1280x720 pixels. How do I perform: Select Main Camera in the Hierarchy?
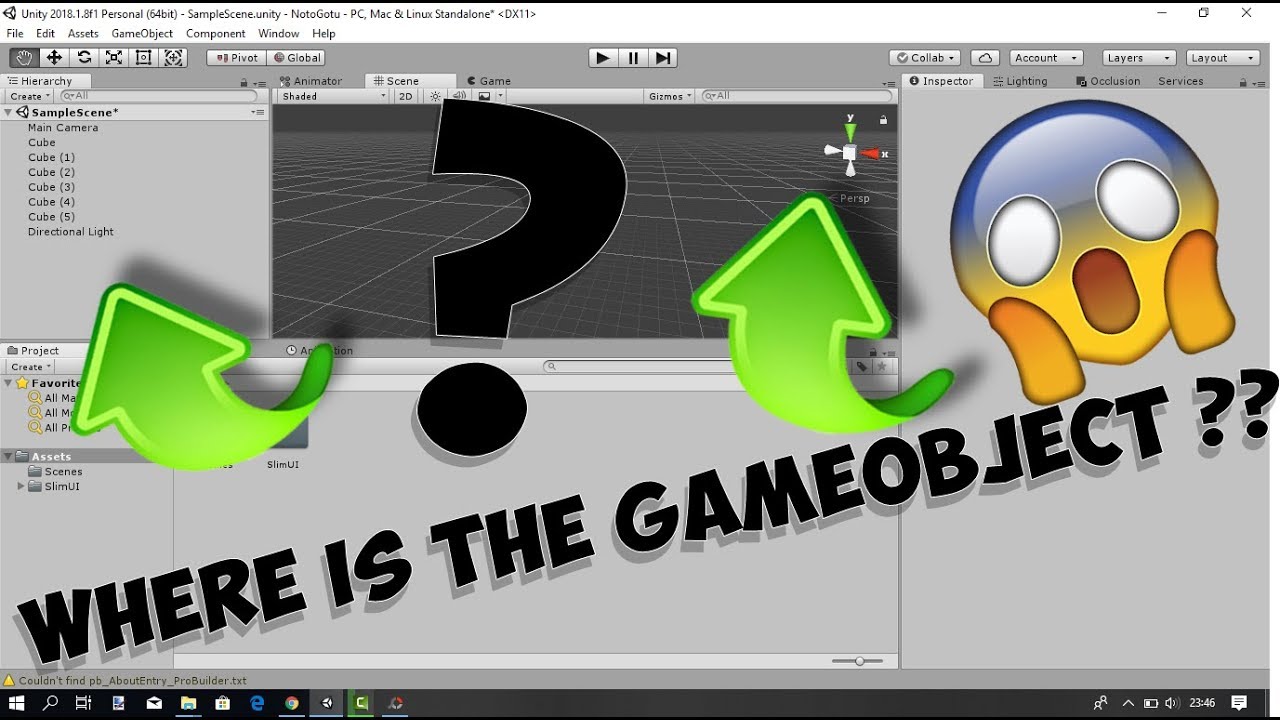click(x=63, y=128)
